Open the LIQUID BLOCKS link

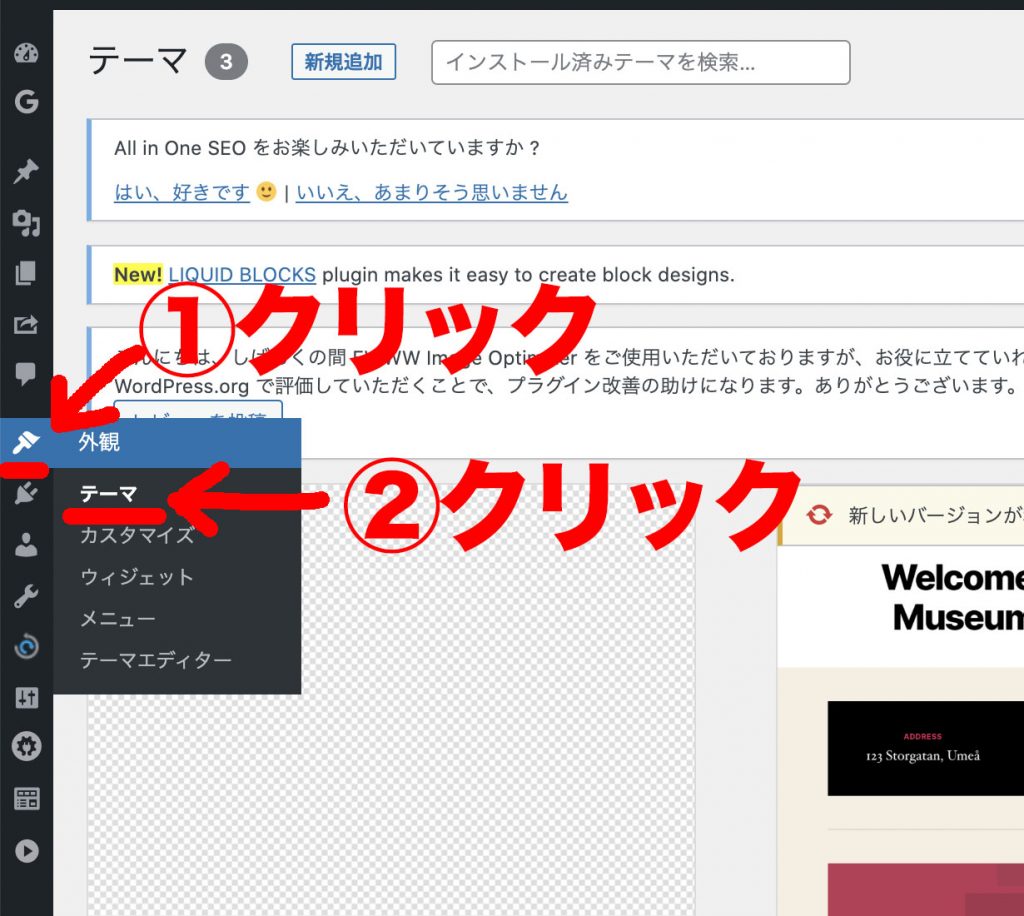(x=242, y=274)
